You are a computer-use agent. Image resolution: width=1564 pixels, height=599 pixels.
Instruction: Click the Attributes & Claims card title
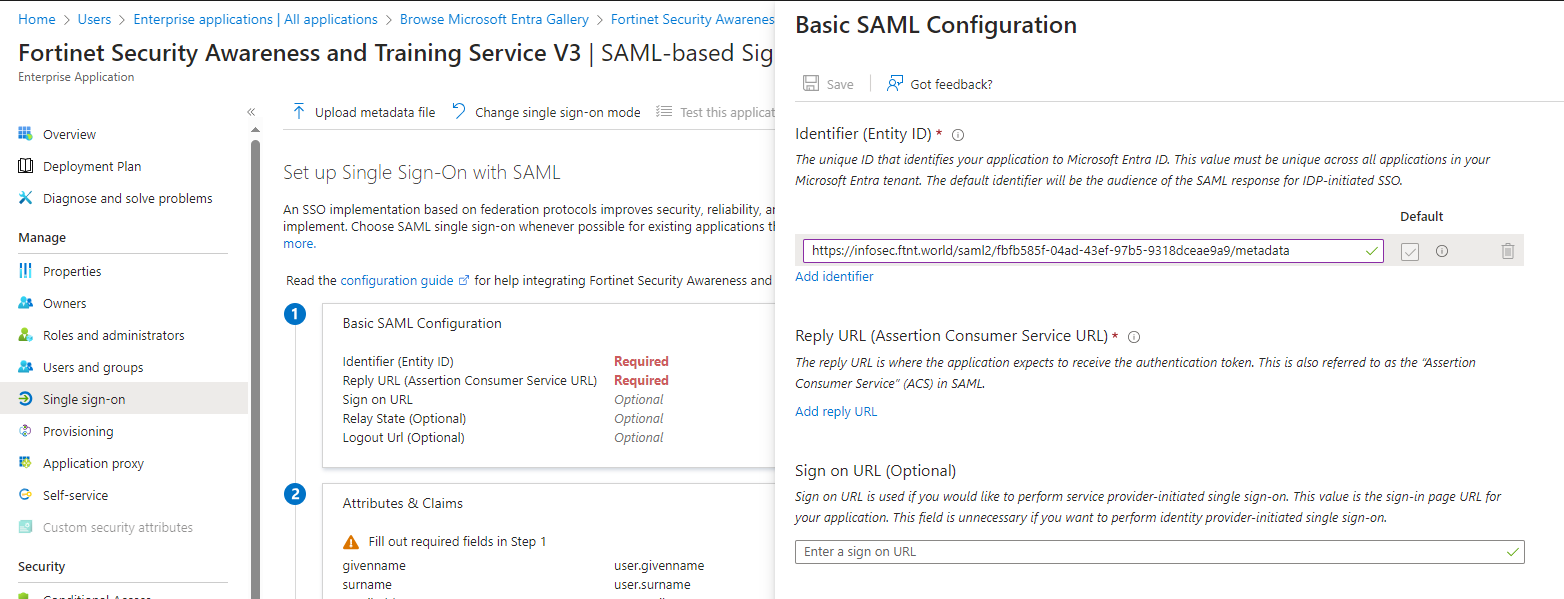402,504
